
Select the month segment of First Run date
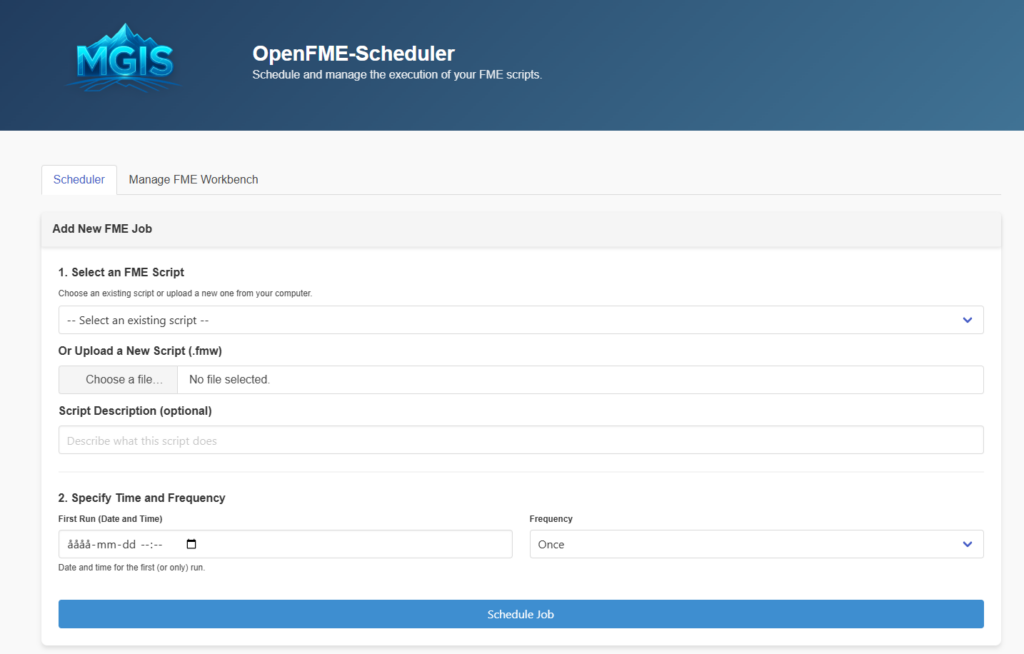(x=106, y=545)
